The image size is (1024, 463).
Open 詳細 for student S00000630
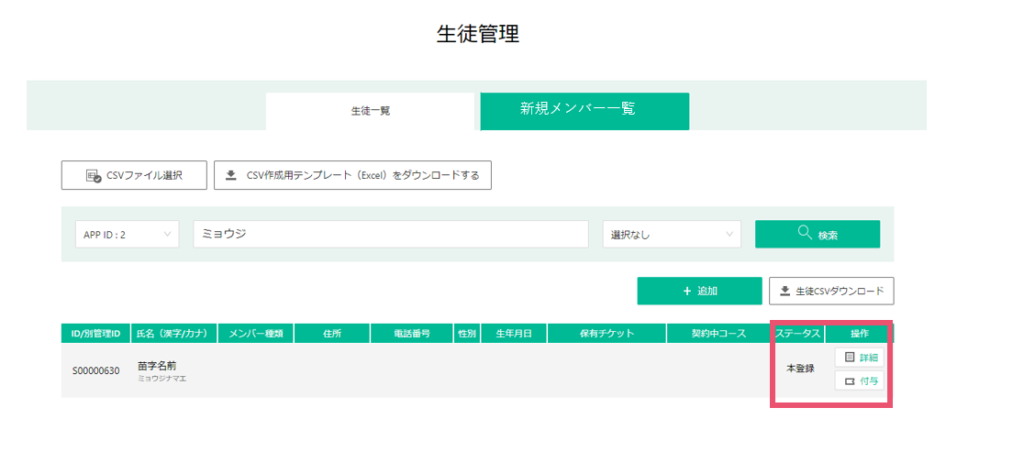coord(859,357)
